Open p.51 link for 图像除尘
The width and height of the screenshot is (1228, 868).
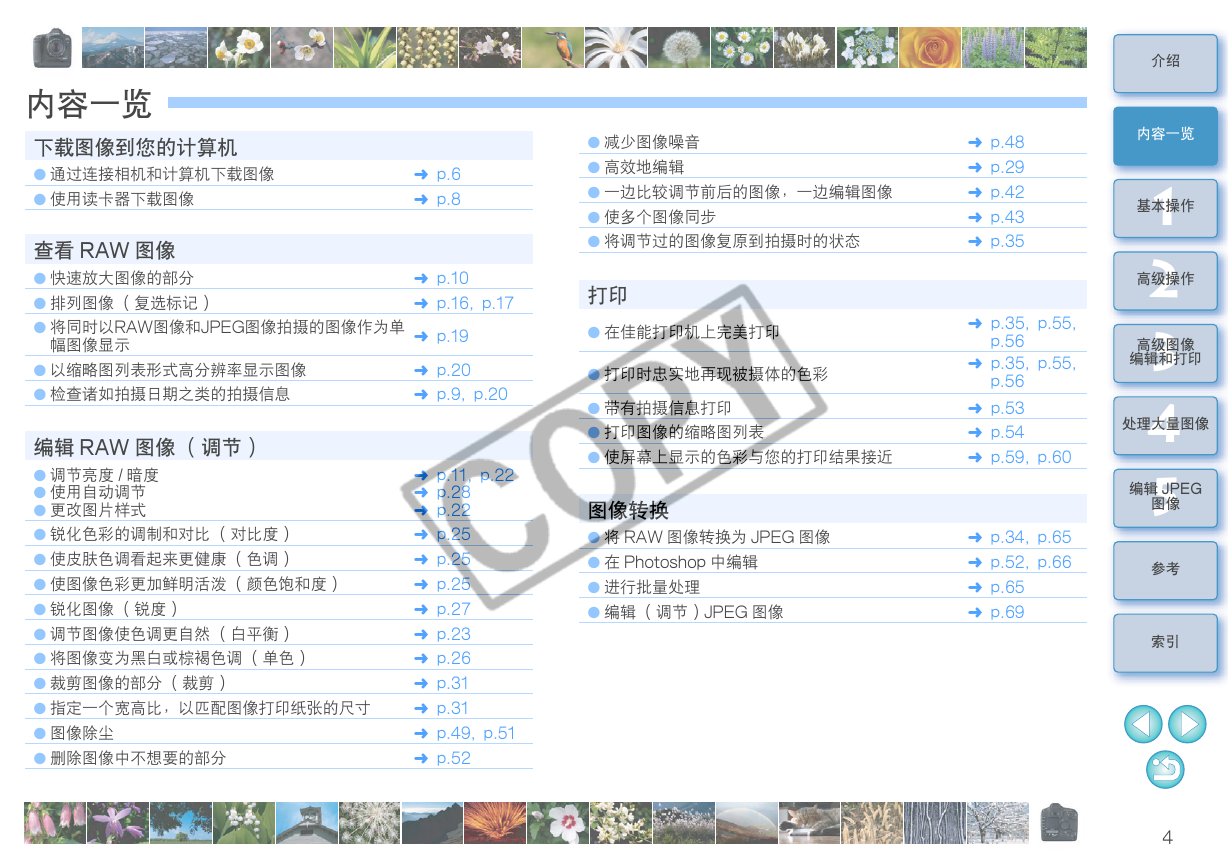click(499, 733)
